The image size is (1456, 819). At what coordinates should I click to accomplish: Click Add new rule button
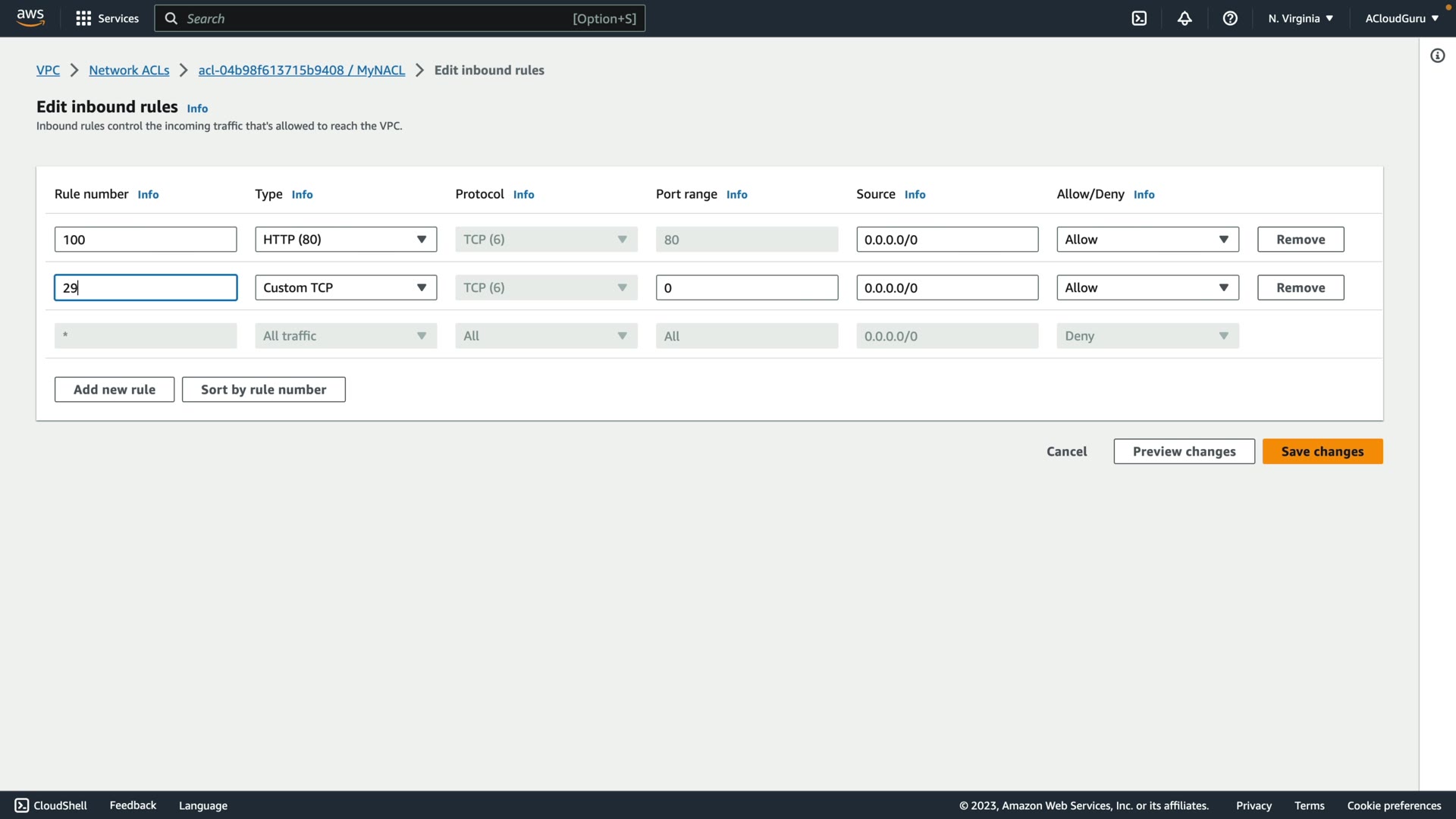(115, 389)
